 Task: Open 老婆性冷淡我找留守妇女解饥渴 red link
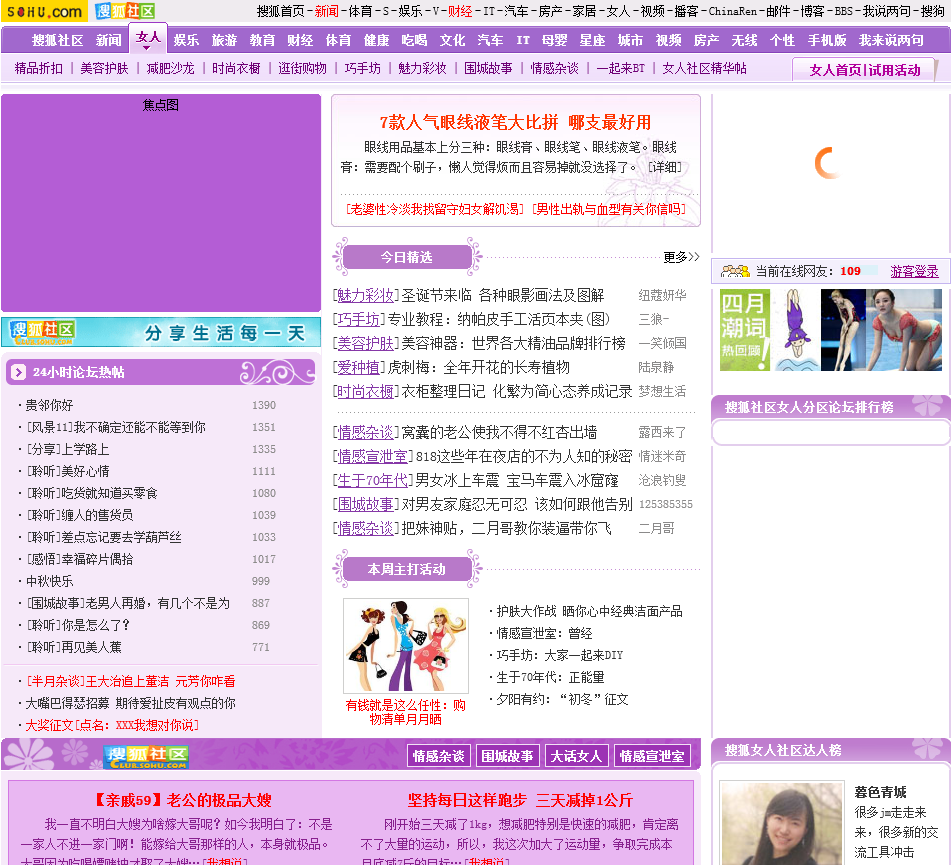pos(435,209)
